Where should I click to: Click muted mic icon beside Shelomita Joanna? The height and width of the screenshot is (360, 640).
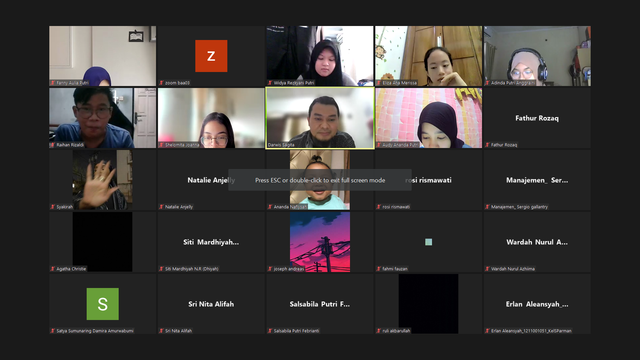tap(161, 145)
